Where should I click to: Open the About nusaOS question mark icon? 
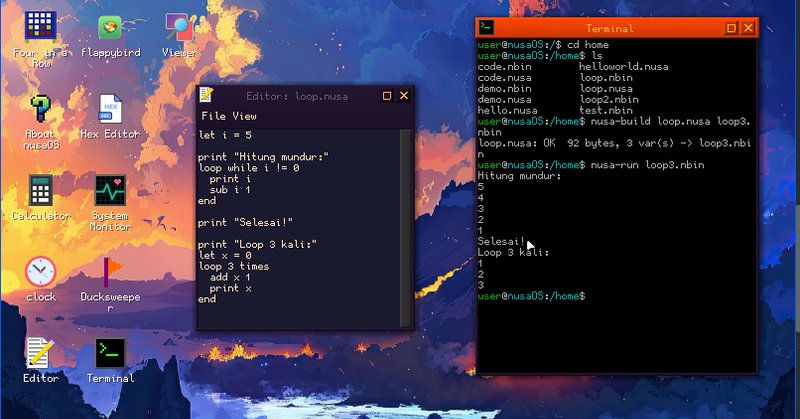tap(40, 108)
